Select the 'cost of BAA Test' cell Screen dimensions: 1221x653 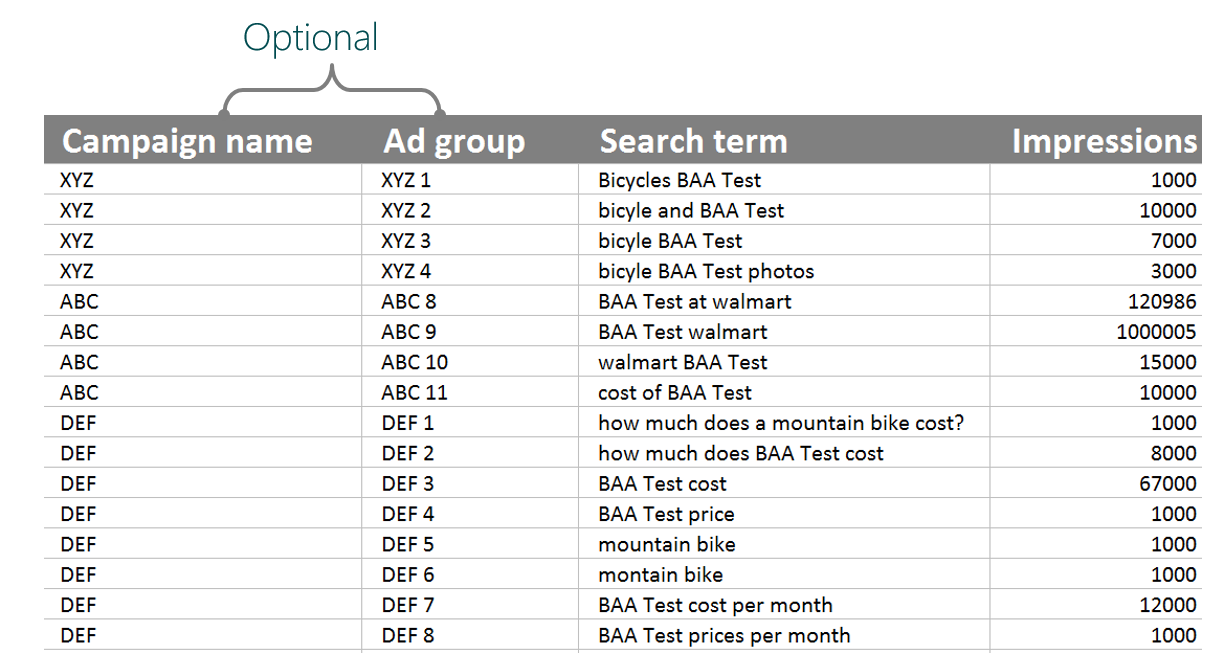675,393
